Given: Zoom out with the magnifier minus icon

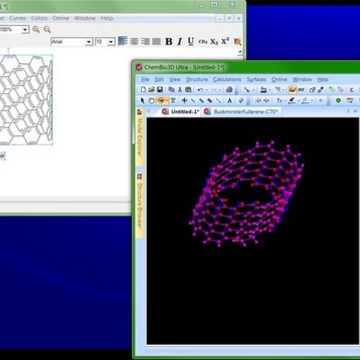Looking at the screenshot, I should click(47, 29).
